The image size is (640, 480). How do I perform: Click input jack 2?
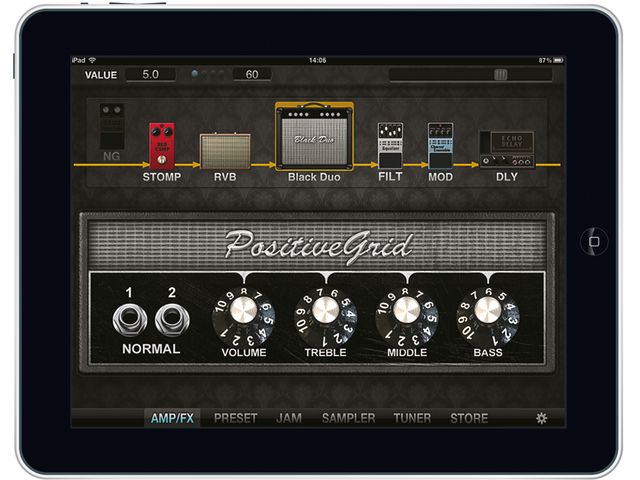click(172, 320)
